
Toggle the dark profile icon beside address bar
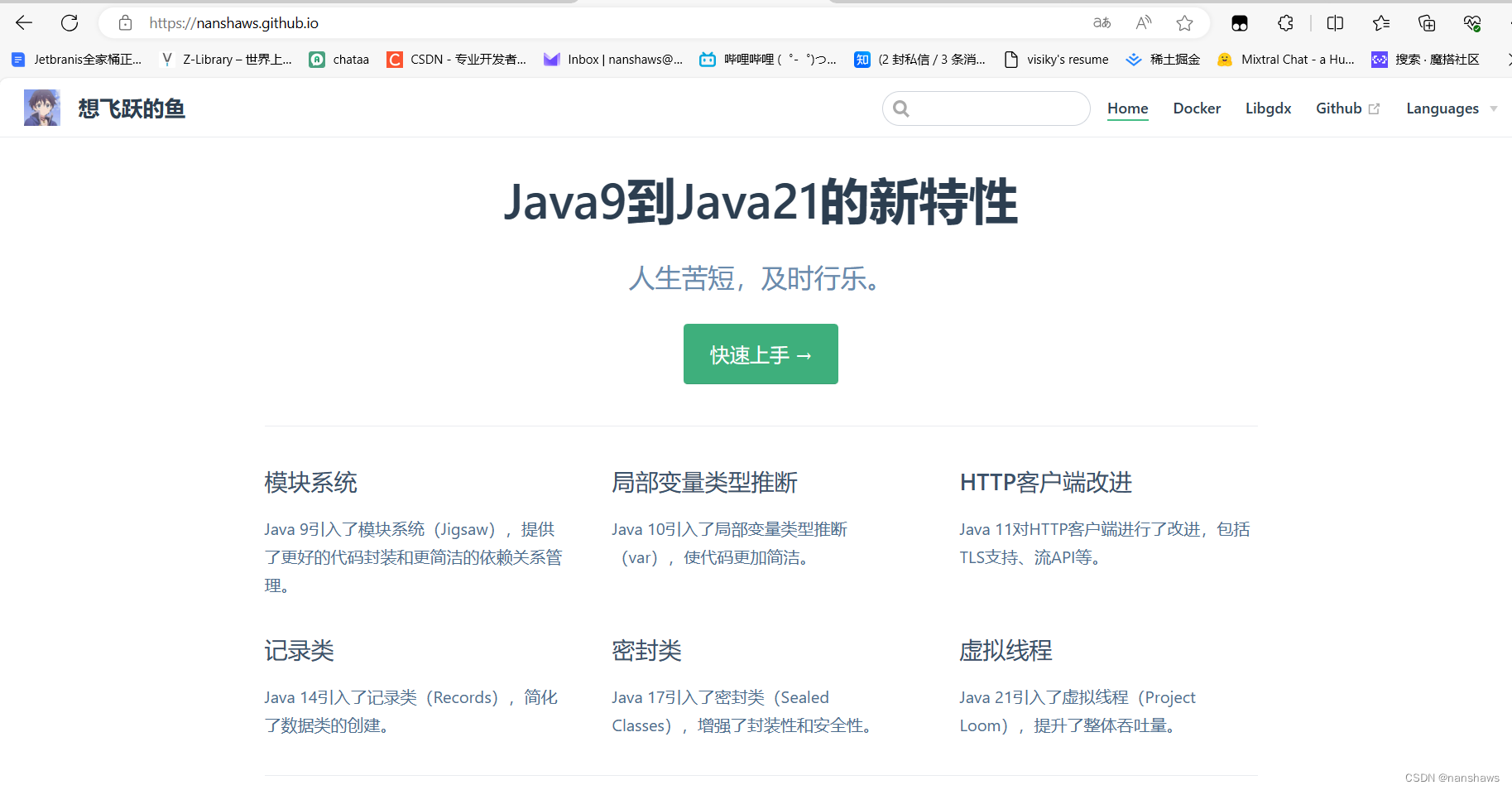1240,22
